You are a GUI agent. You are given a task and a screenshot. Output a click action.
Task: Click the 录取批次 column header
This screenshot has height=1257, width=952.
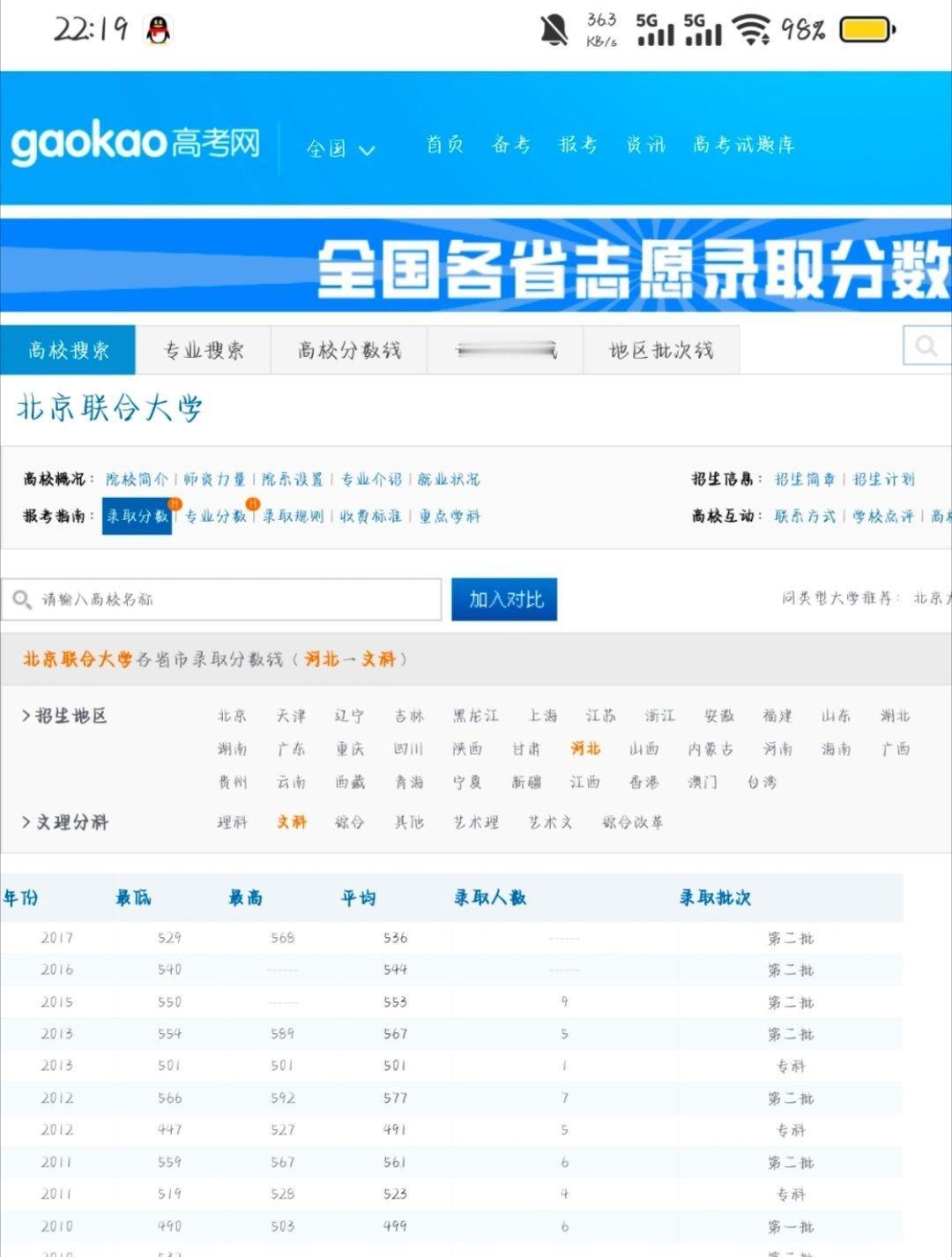pos(715,898)
